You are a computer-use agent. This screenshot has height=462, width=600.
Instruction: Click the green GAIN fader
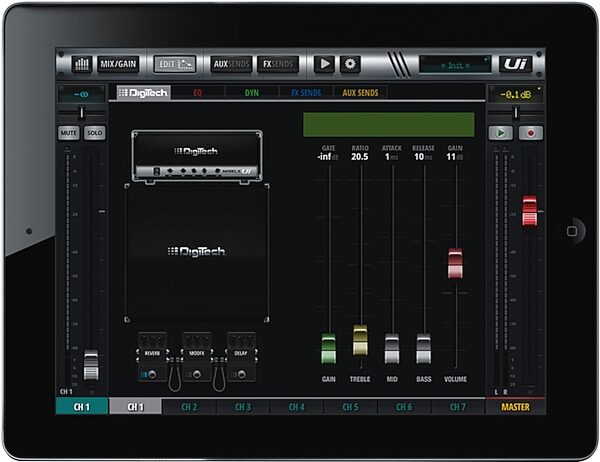click(328, 348)
